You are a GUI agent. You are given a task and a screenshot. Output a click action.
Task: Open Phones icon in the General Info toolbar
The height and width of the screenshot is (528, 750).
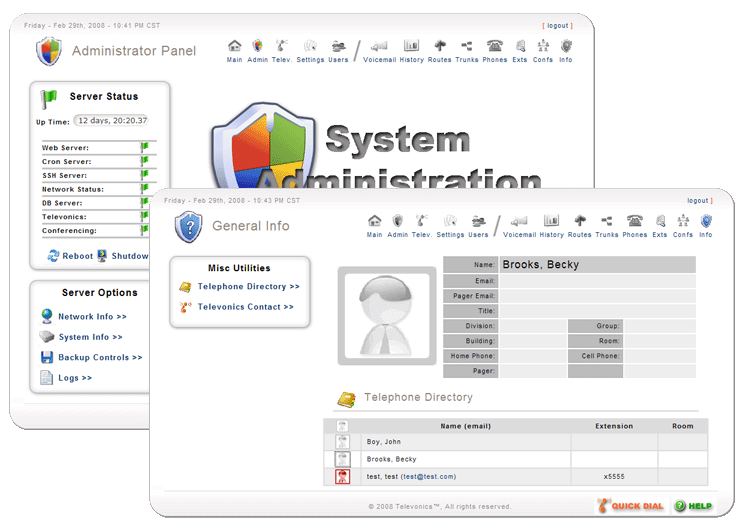point(635,222)
